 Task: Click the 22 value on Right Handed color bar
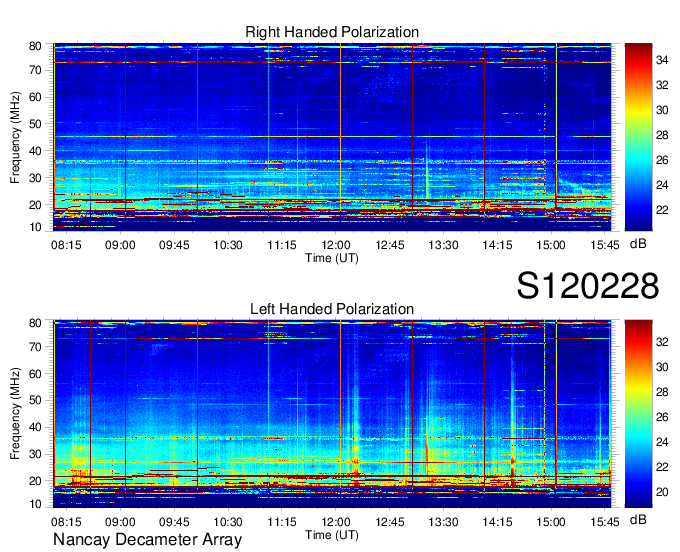pos(662,210)
